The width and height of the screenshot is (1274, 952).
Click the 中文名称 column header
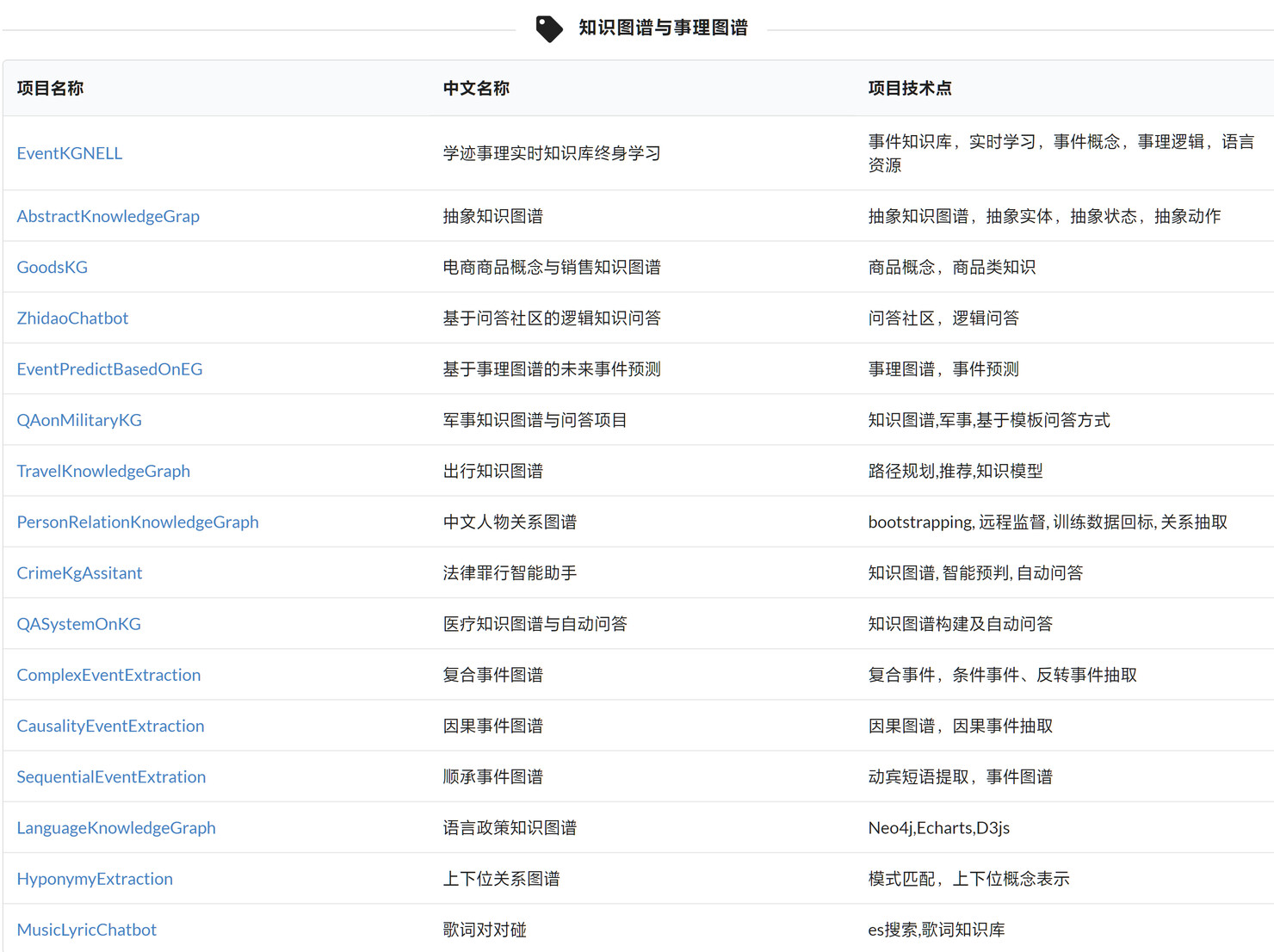pos(476,89)
